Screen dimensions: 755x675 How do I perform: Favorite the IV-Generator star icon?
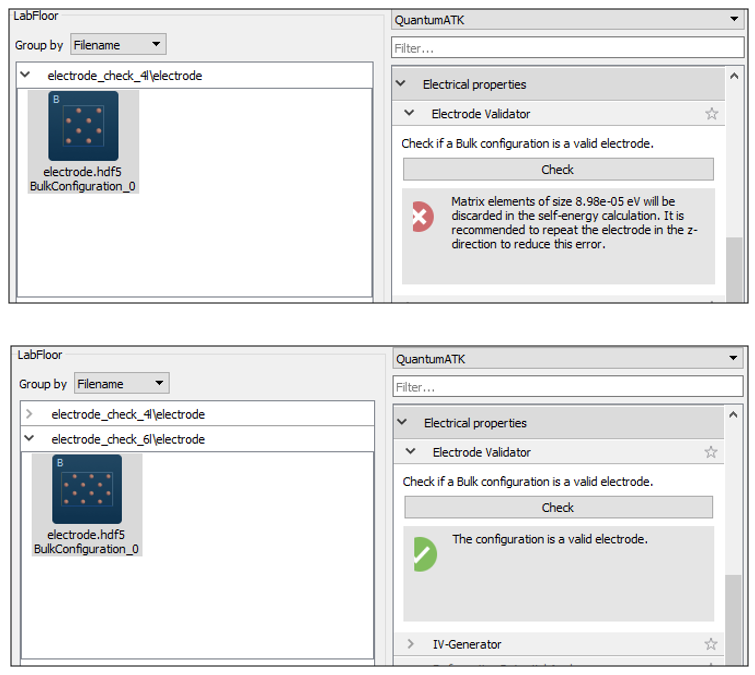point(711,644)
